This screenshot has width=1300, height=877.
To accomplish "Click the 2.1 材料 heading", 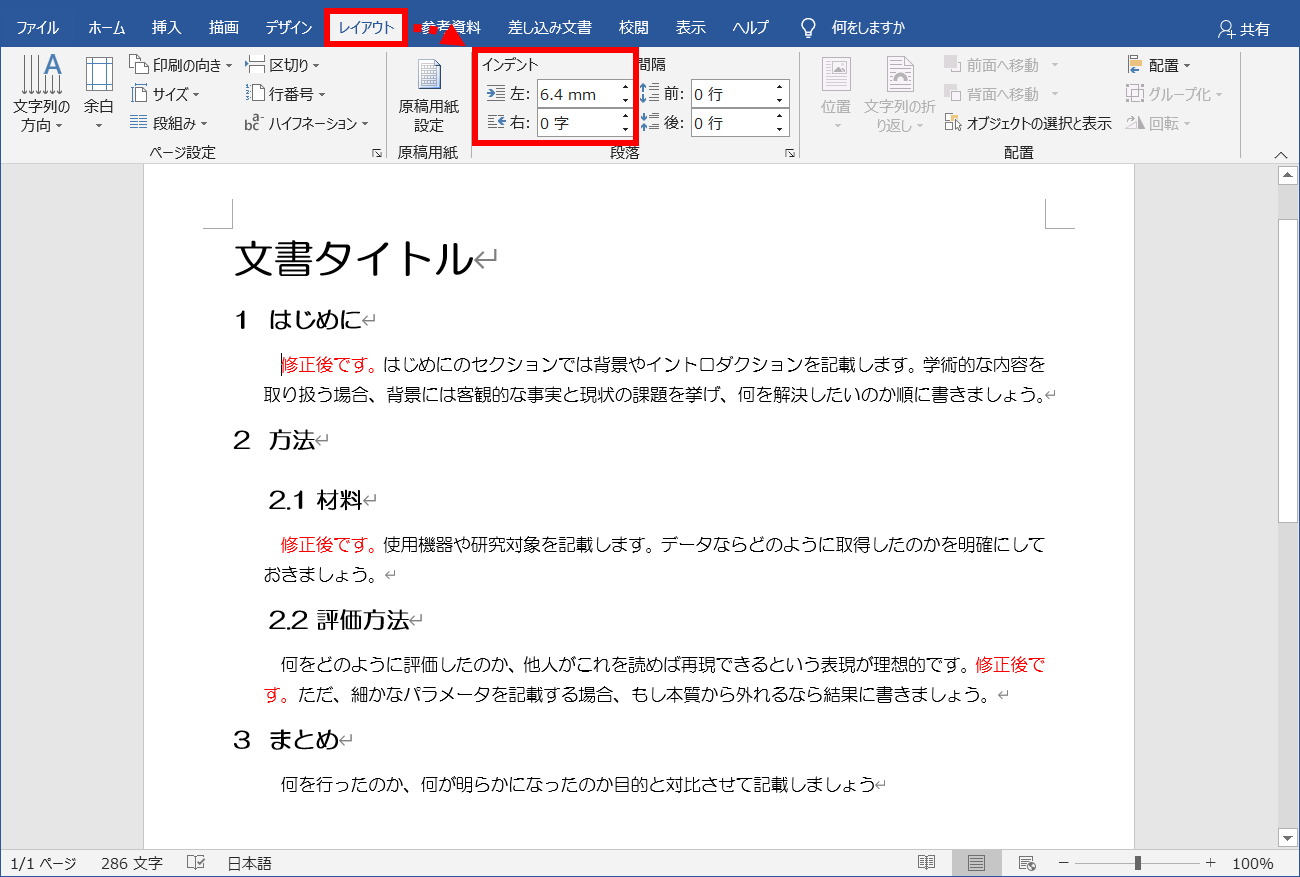I will pos(315,500).
